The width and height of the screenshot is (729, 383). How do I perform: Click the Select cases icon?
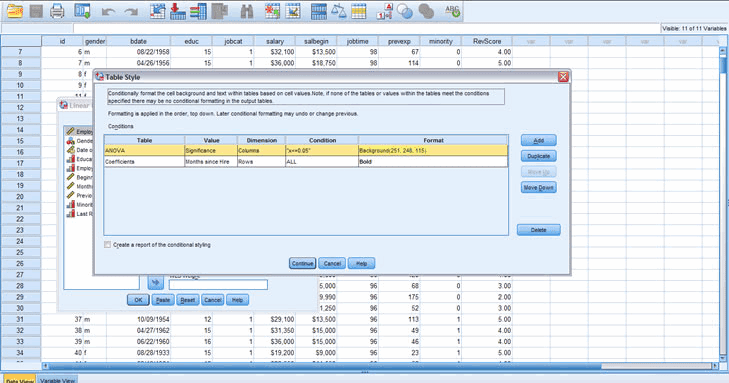pos(358,11)
